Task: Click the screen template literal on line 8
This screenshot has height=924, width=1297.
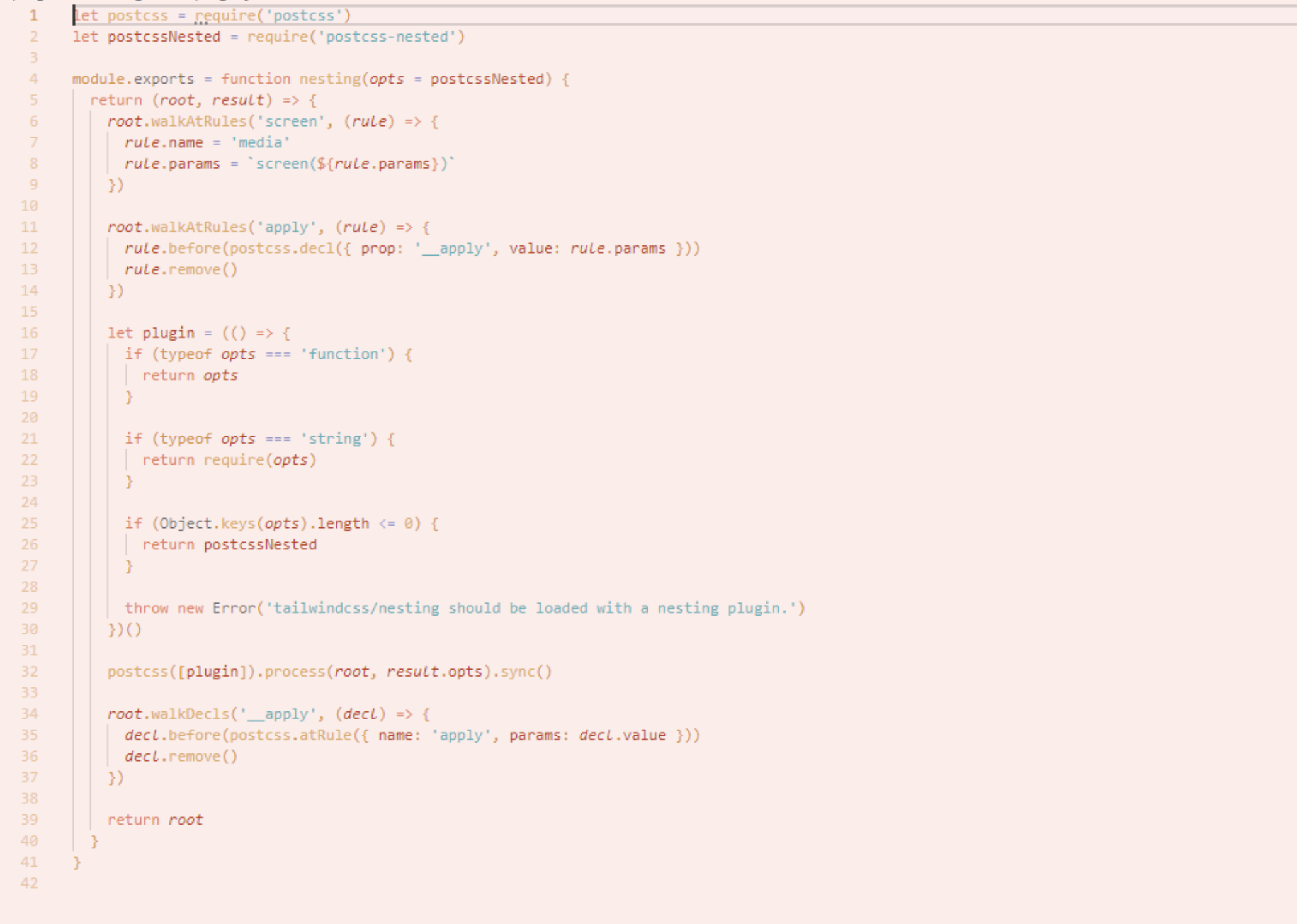Action: pyautogui.click(x=353, y=164)
